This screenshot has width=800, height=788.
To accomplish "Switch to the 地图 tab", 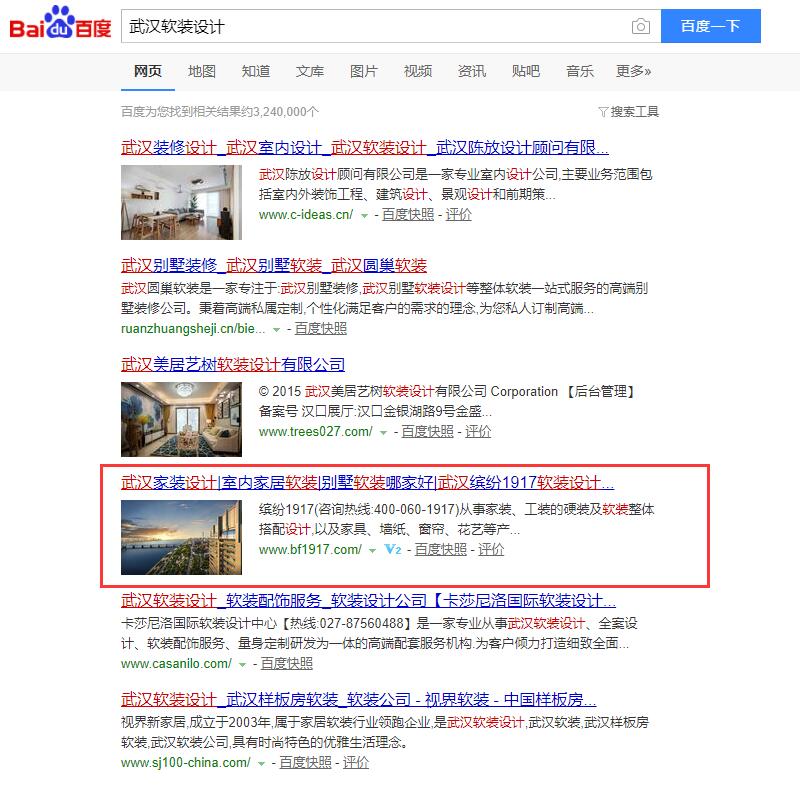I will tap(202, 71).
